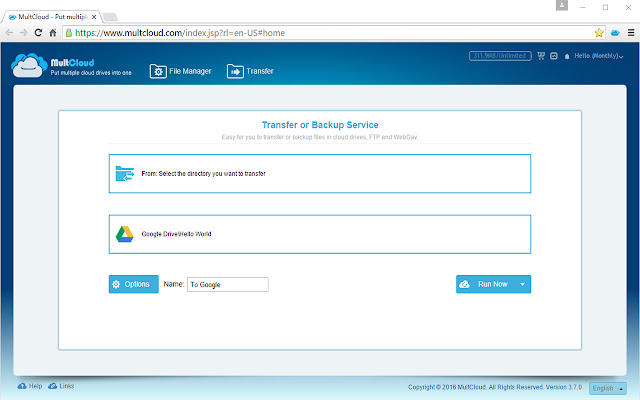
Task: Click the File Manager folder icon
Action: coord(158,71)
